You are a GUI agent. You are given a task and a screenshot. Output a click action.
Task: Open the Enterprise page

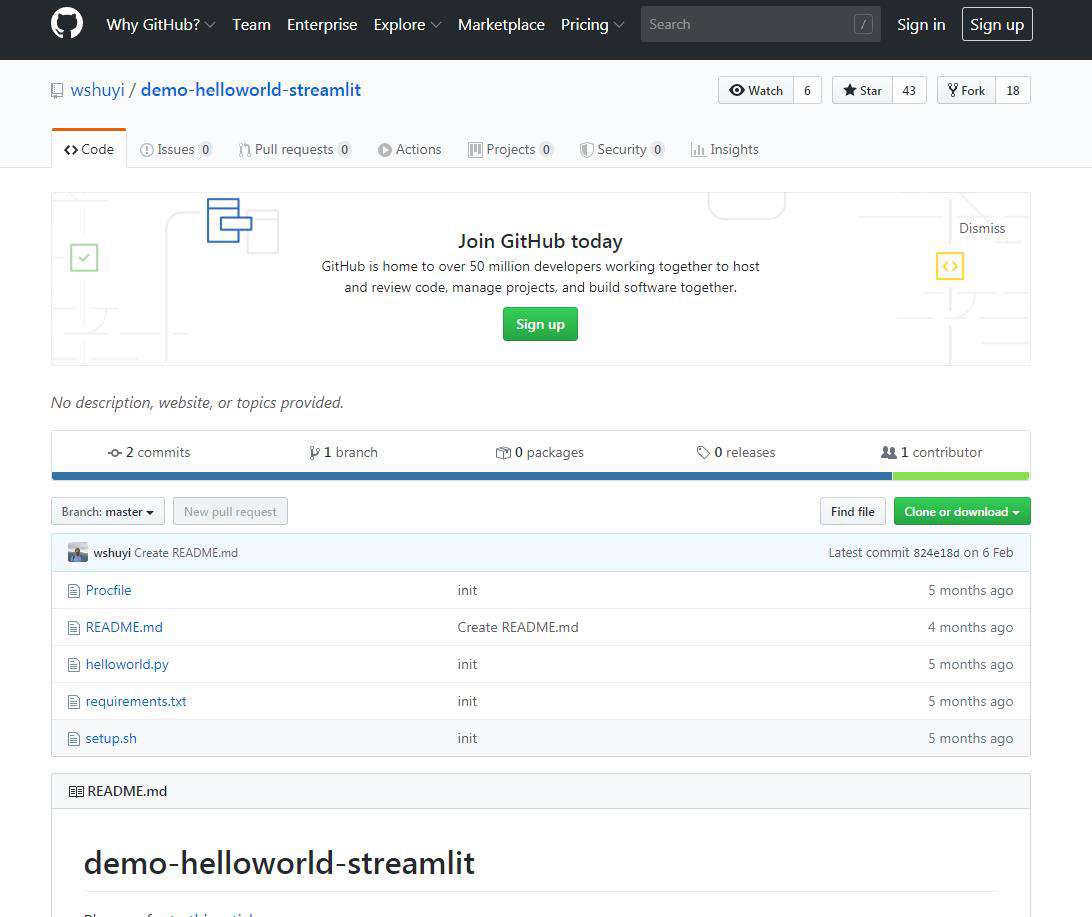(322, 24)
